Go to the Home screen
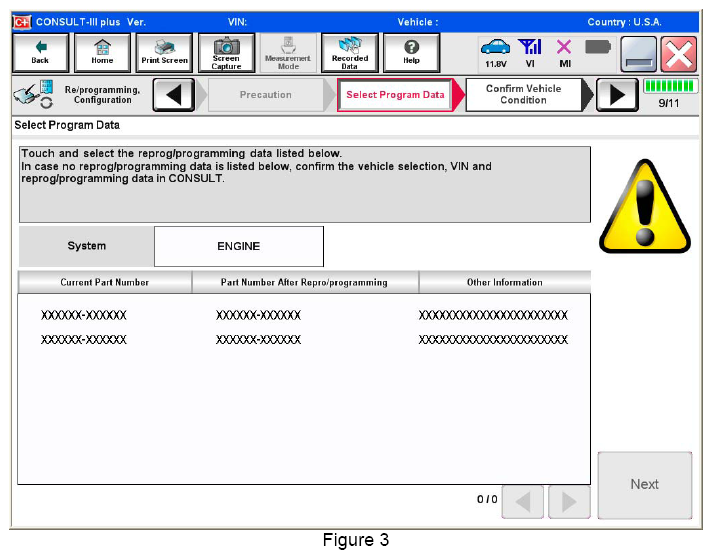The width and height of the screenshot is (712, 559). [101, 52]
